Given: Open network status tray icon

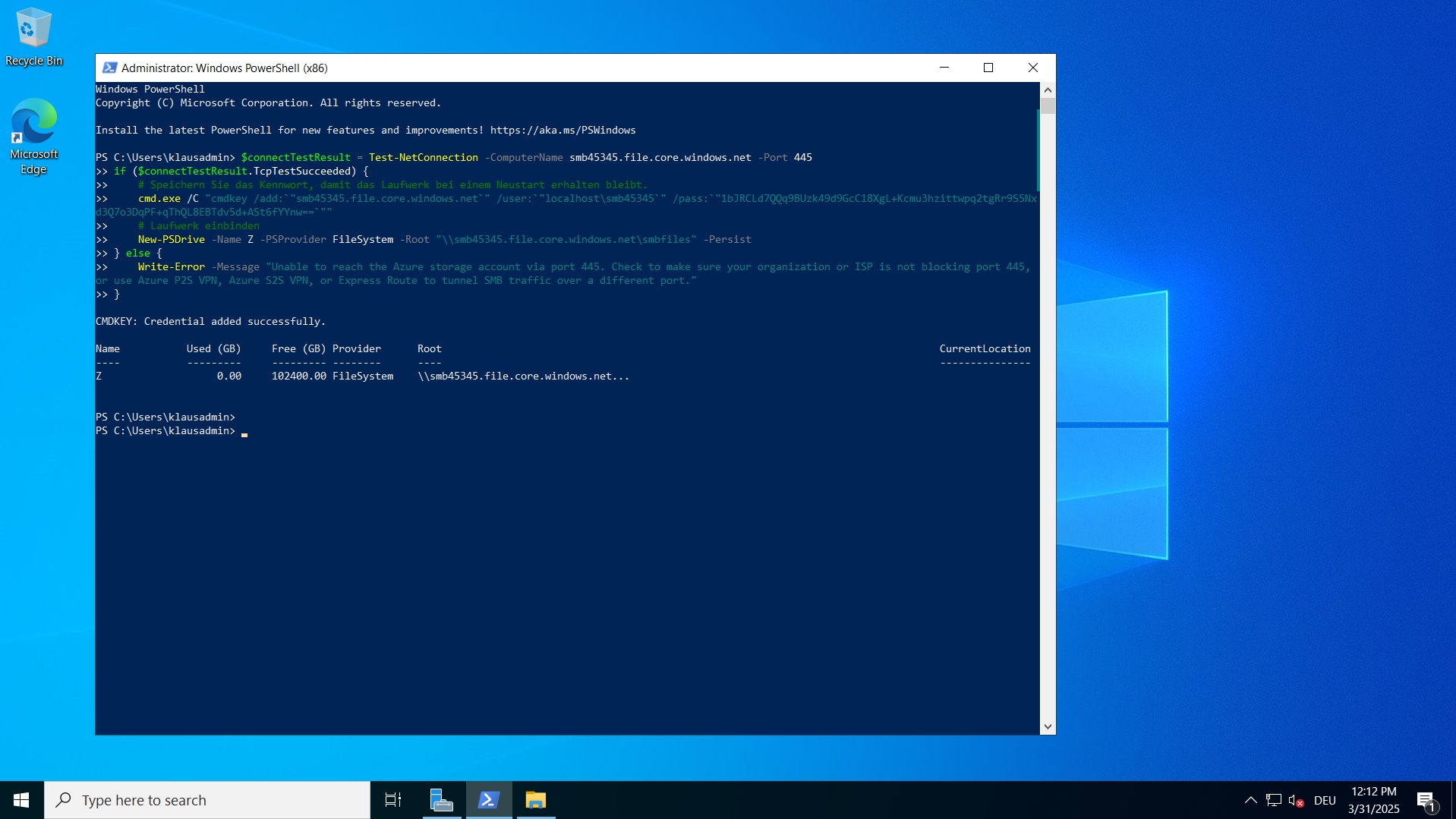Looking at the screenshot, I should point(1274,800).
